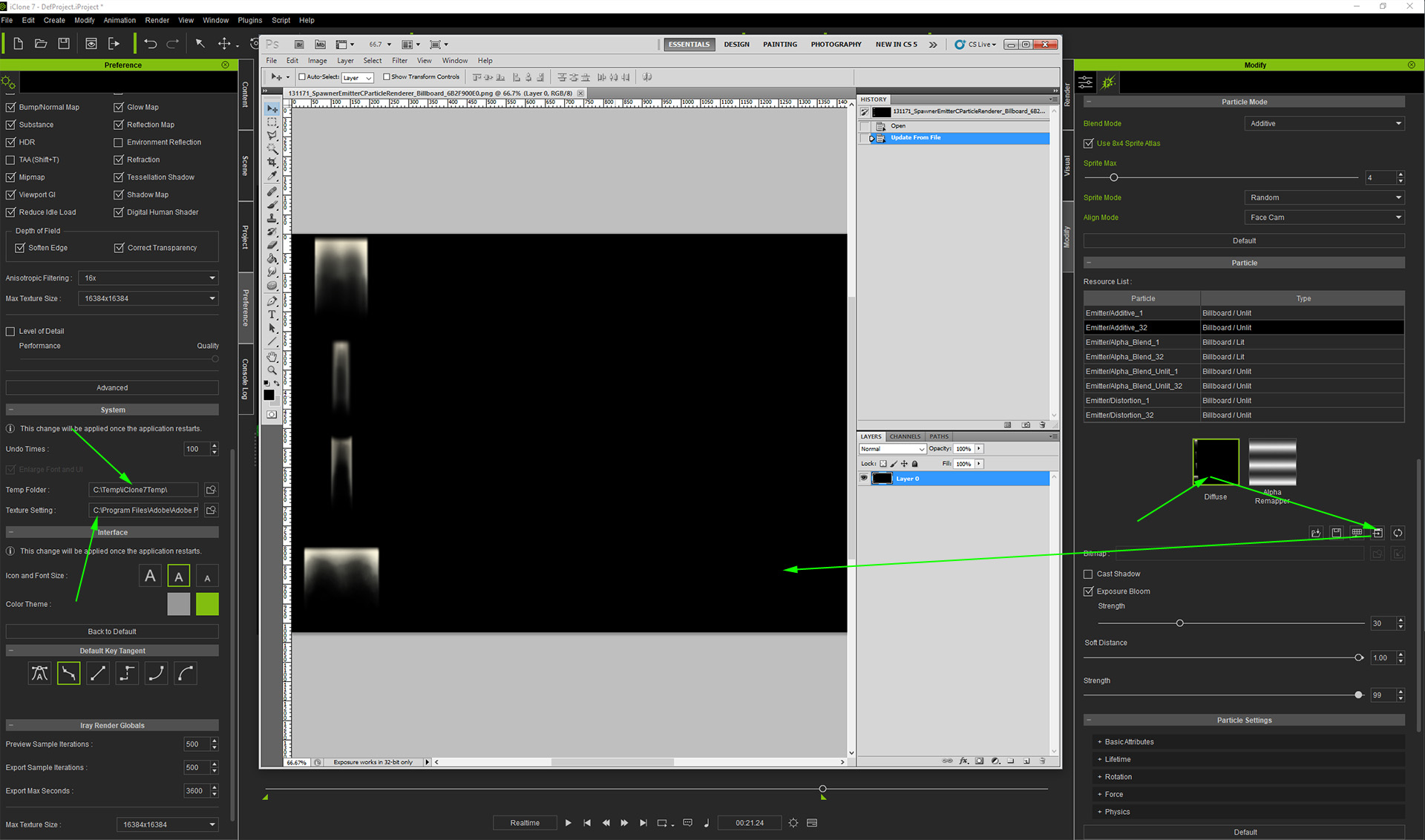Enable the TAA (Shift+T) checkbox

[x=10, y=160]
